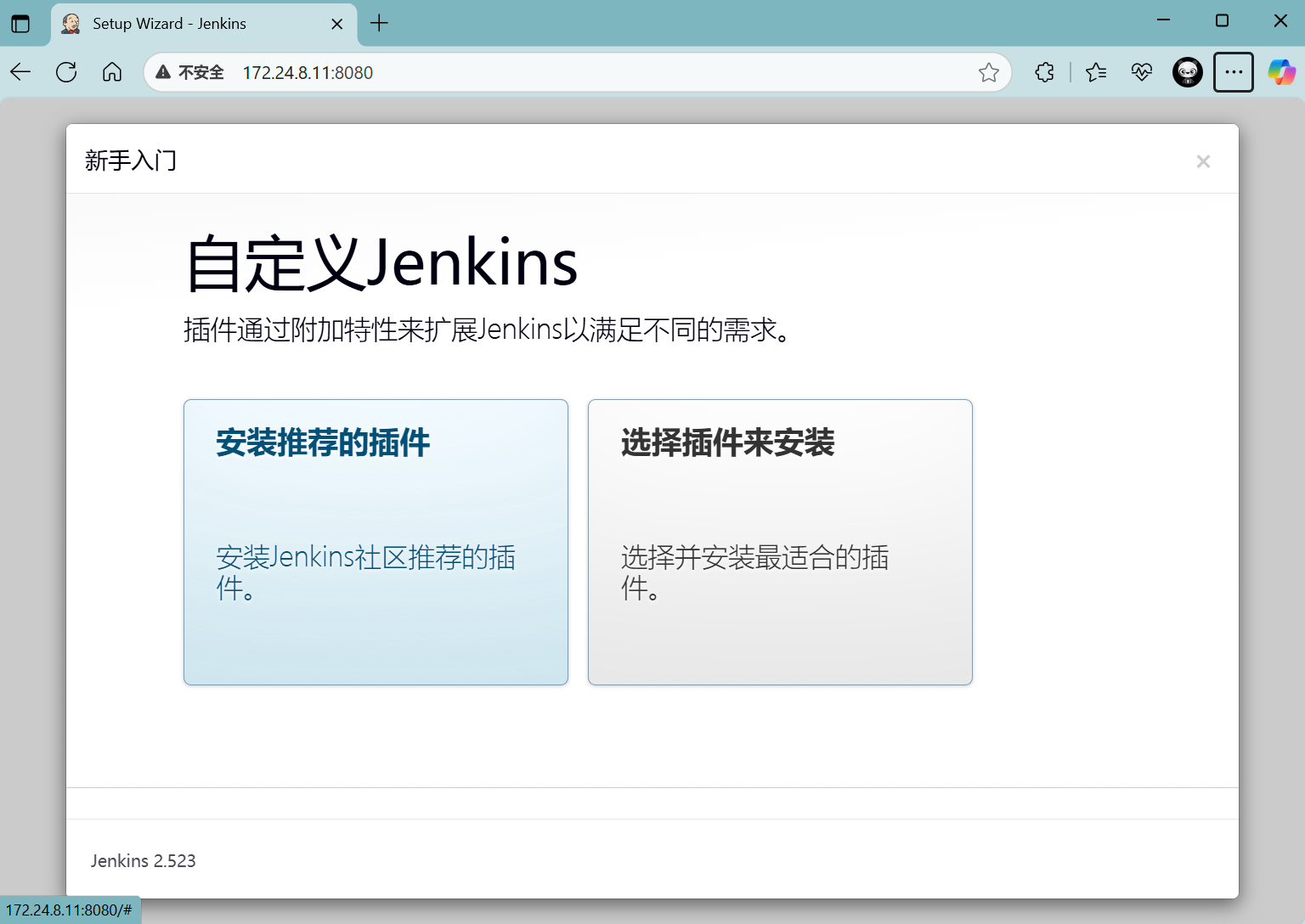Viewport: 1305px width, 924px height.
Task: Reload the Jenkins setup page
Action: [66, 72]
